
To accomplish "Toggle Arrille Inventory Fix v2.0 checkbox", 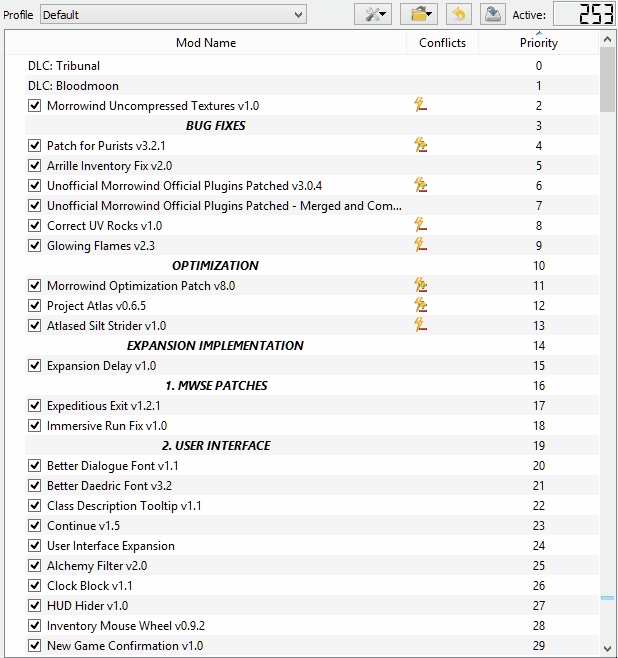I will pyautogui.click(x=34, y=166).
